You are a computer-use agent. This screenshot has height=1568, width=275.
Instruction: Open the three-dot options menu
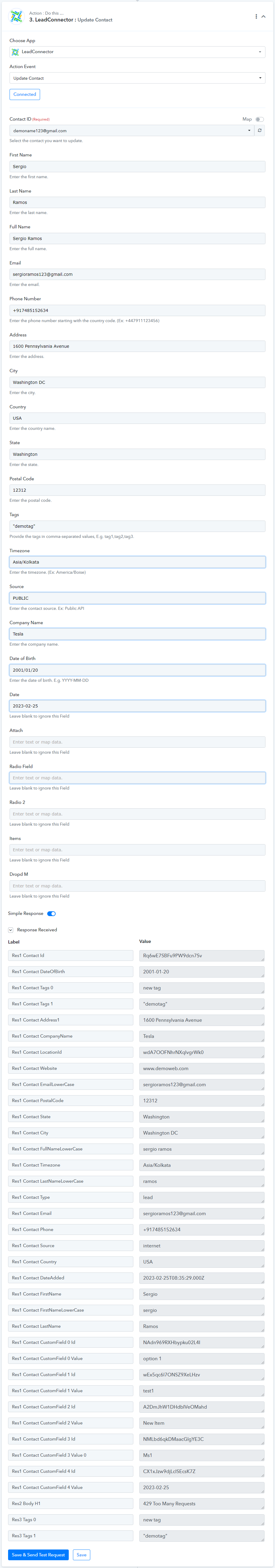pyautogui.click(x=256, y=16)
